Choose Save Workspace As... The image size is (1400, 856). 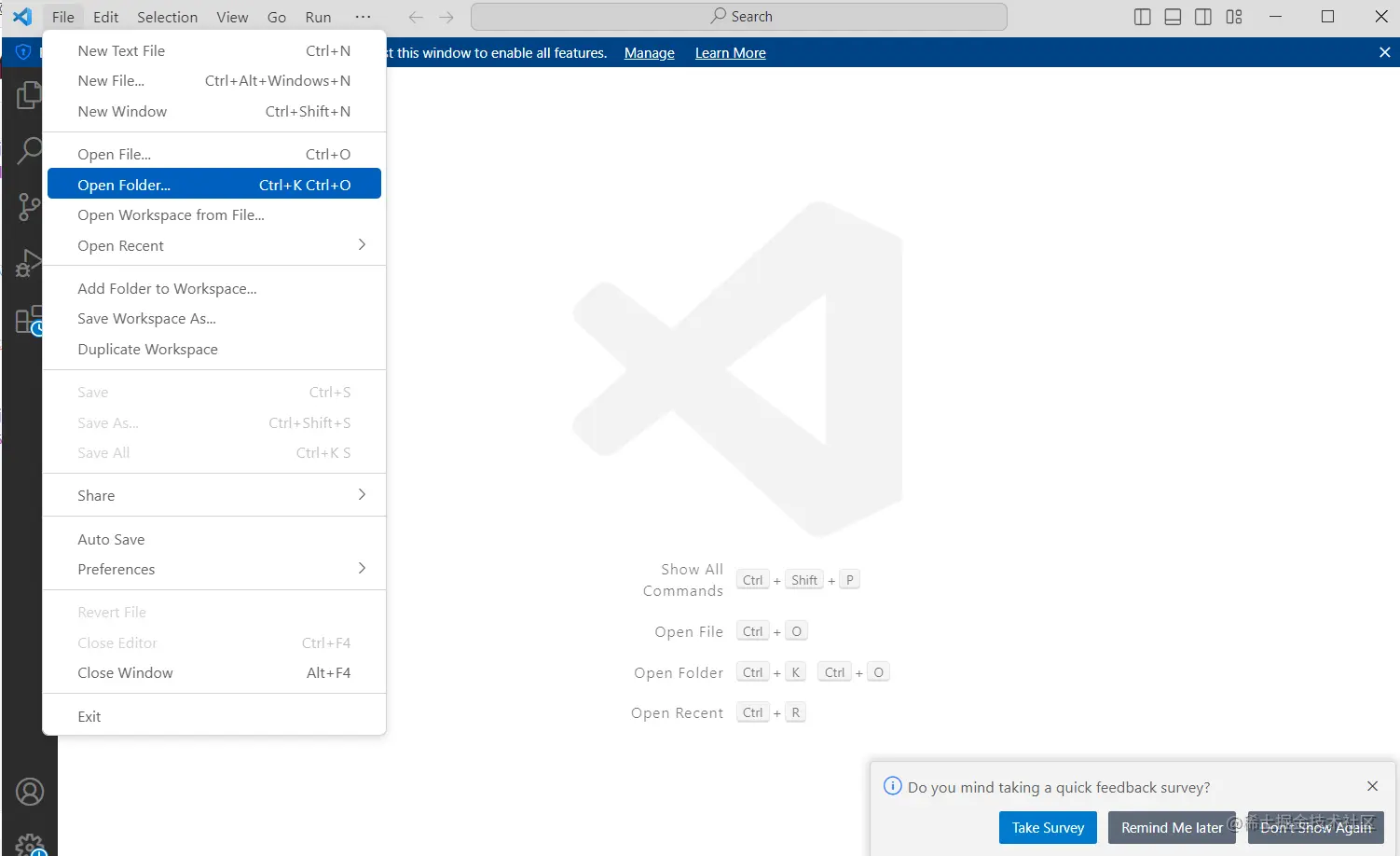click(x=214, y=318)
